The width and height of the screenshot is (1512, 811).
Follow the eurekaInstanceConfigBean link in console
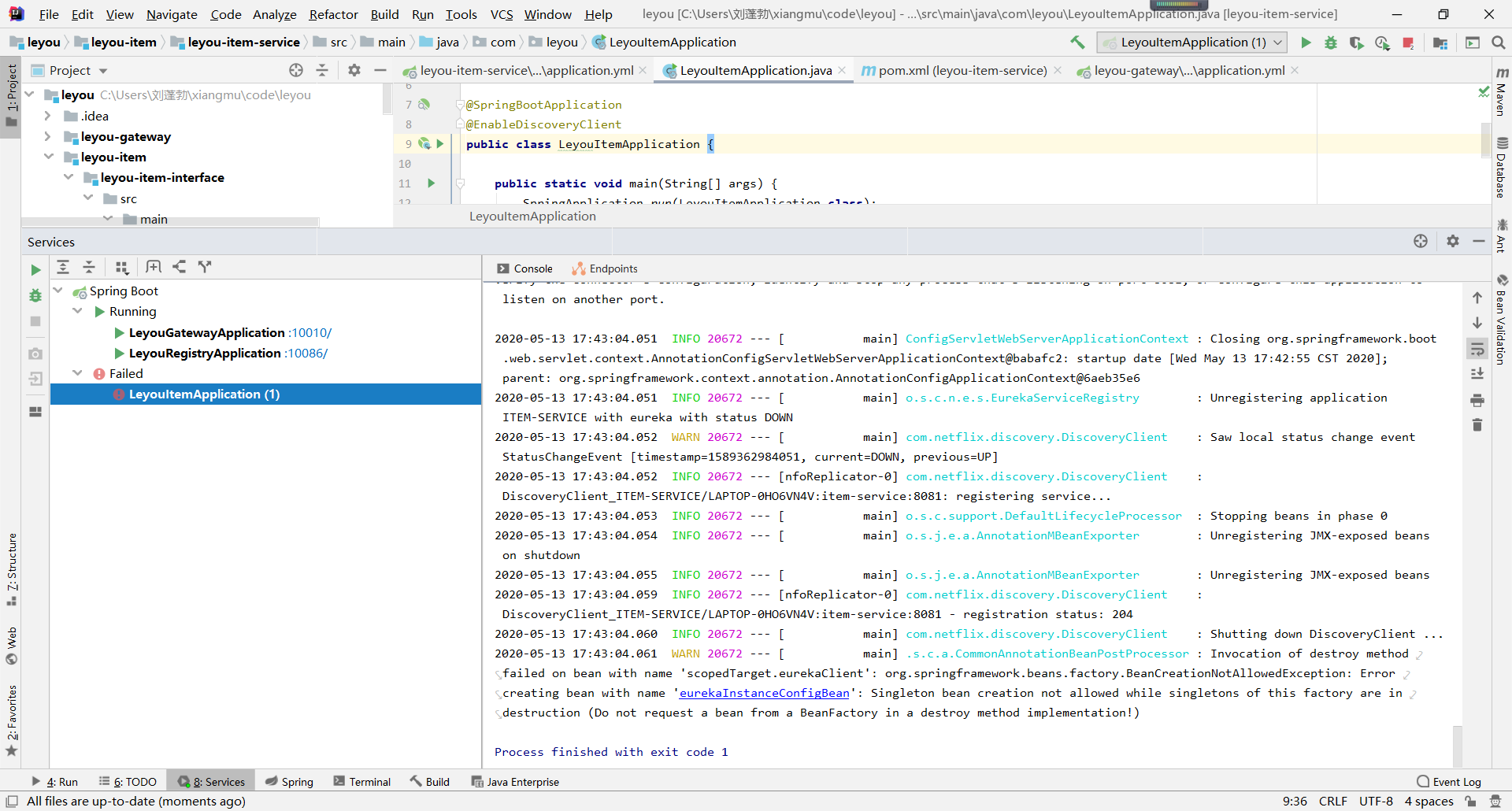764,693
